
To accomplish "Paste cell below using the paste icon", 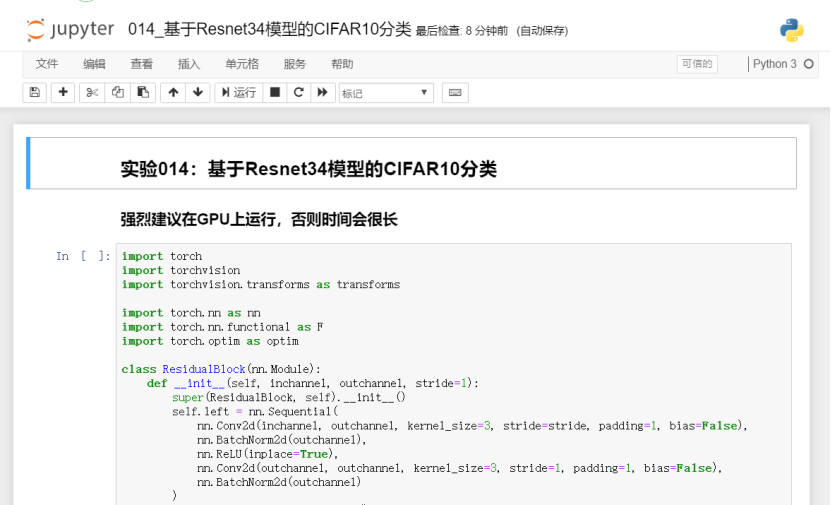I will (143, 93).
